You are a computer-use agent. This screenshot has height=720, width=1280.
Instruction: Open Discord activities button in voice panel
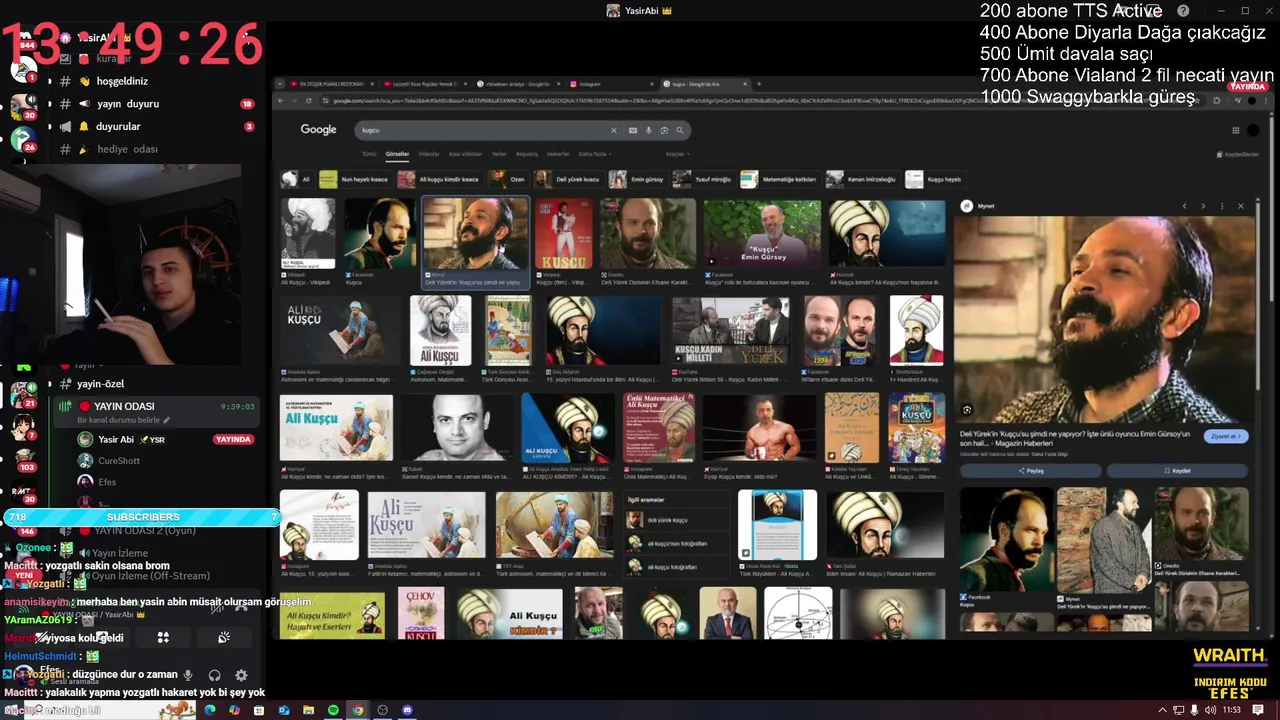[163, 637]
